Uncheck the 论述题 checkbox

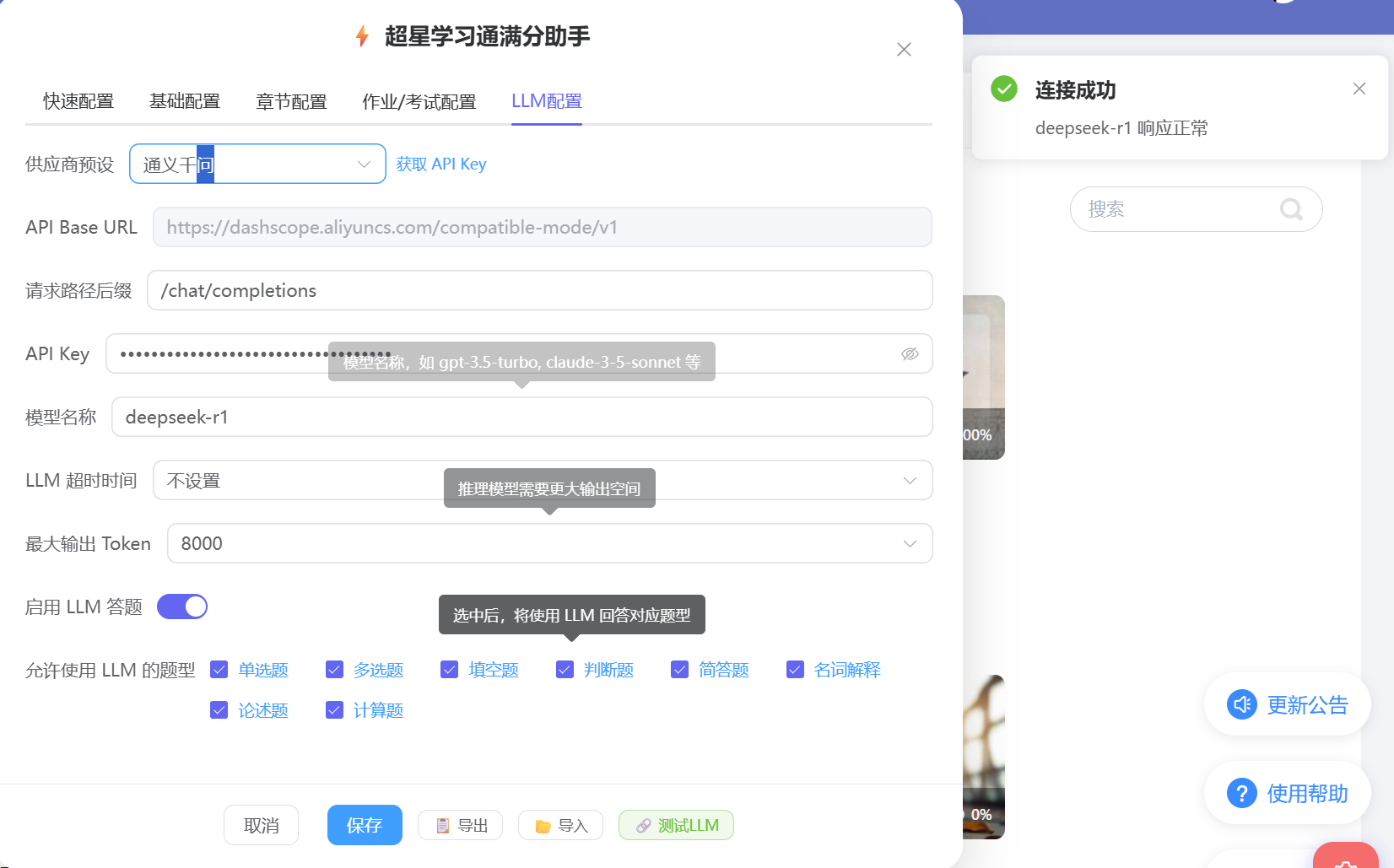219,710
